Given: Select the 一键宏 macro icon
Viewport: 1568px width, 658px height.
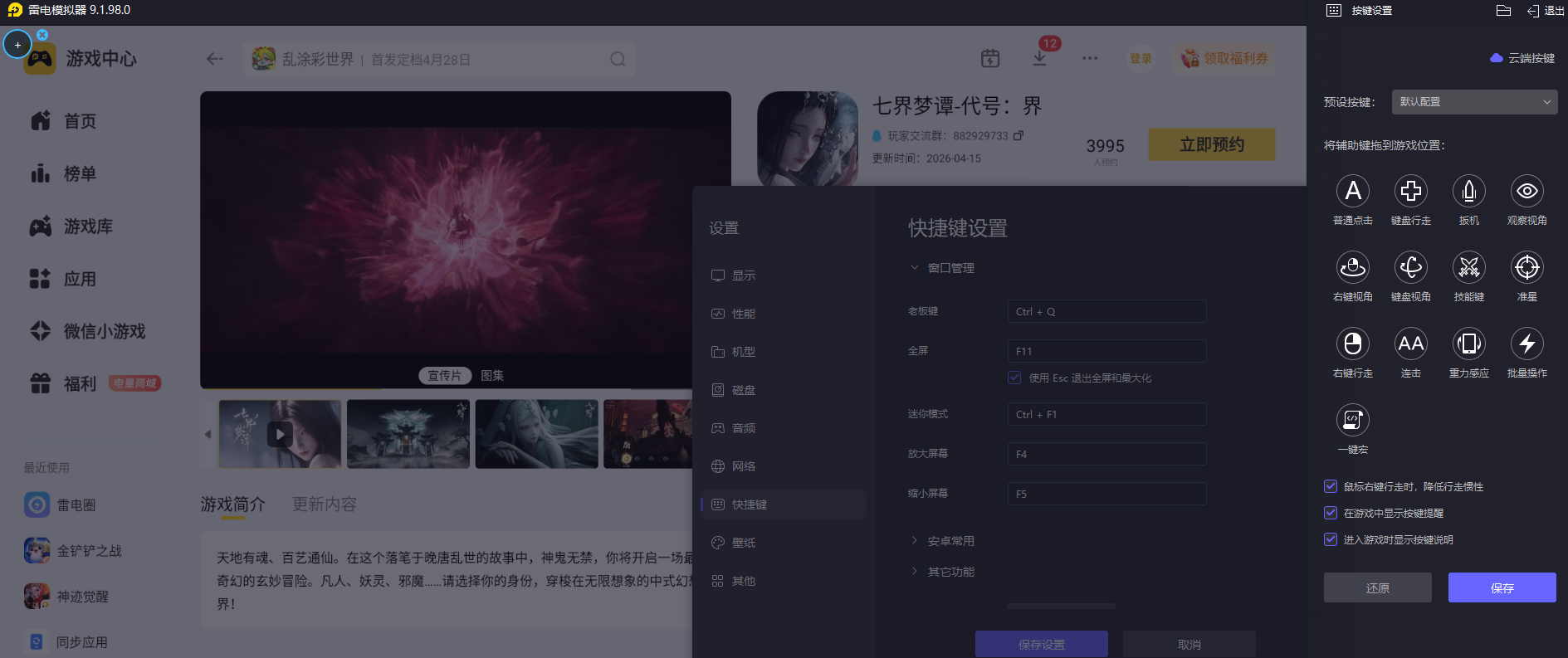Looking at the screenshot, I should click(1352, 421).
